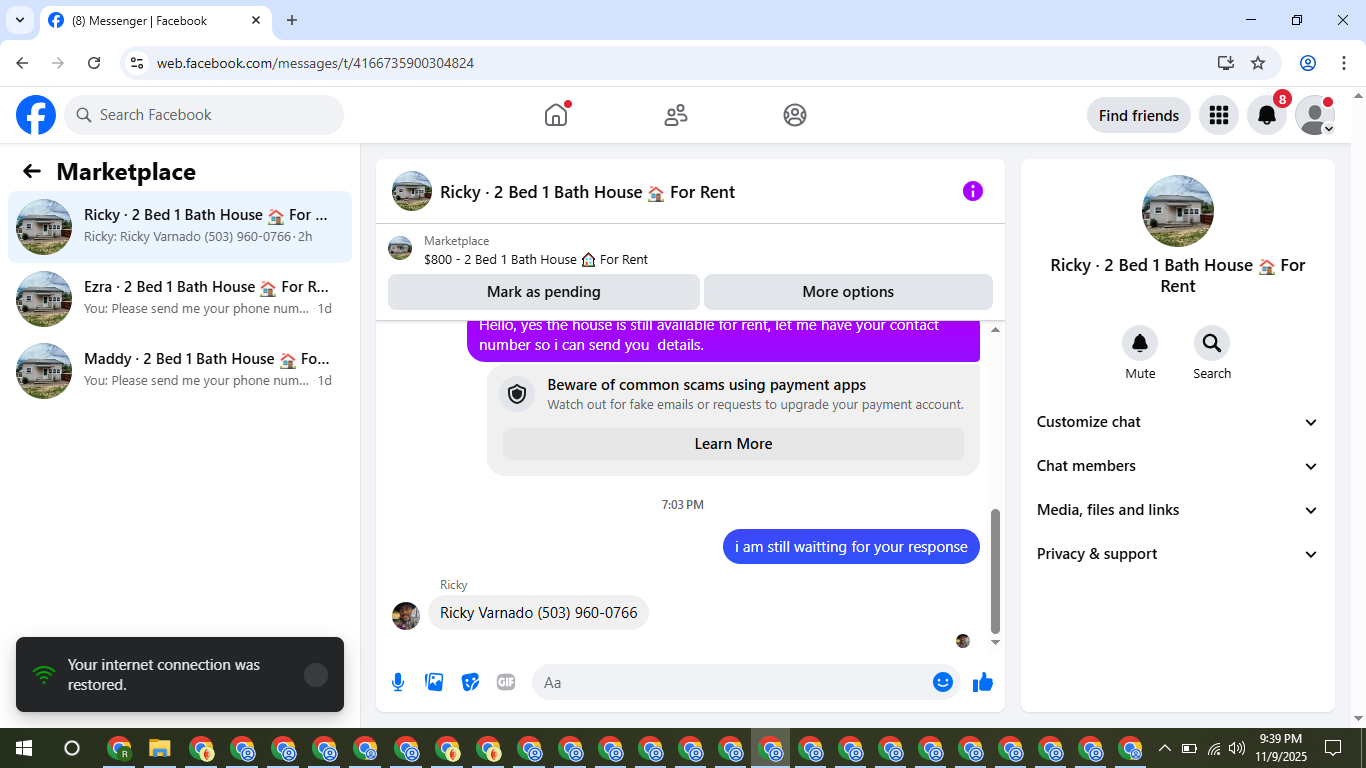Open the $800 2 Bed 1 Bath listing link
1366x768 pixels.
click(536, 260)
